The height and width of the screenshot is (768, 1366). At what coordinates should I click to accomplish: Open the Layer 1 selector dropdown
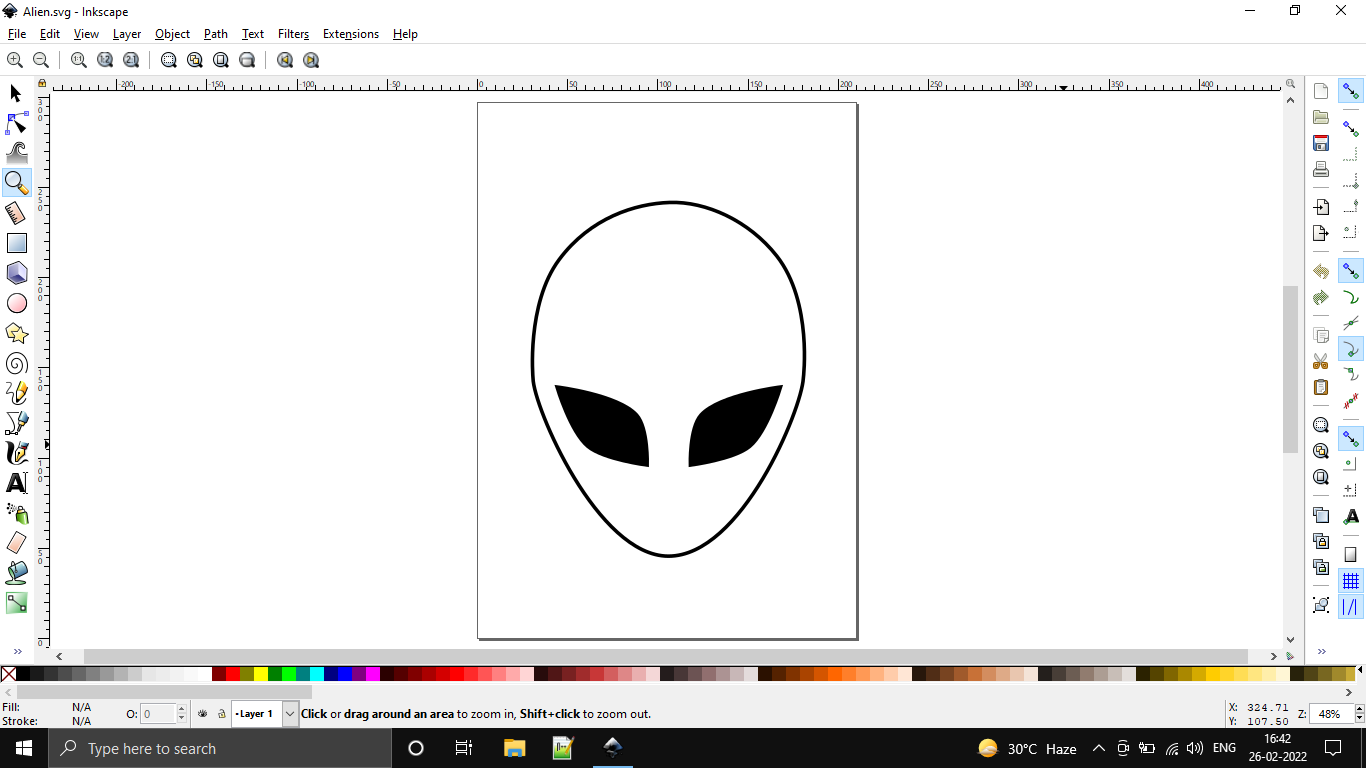[289, 713]
